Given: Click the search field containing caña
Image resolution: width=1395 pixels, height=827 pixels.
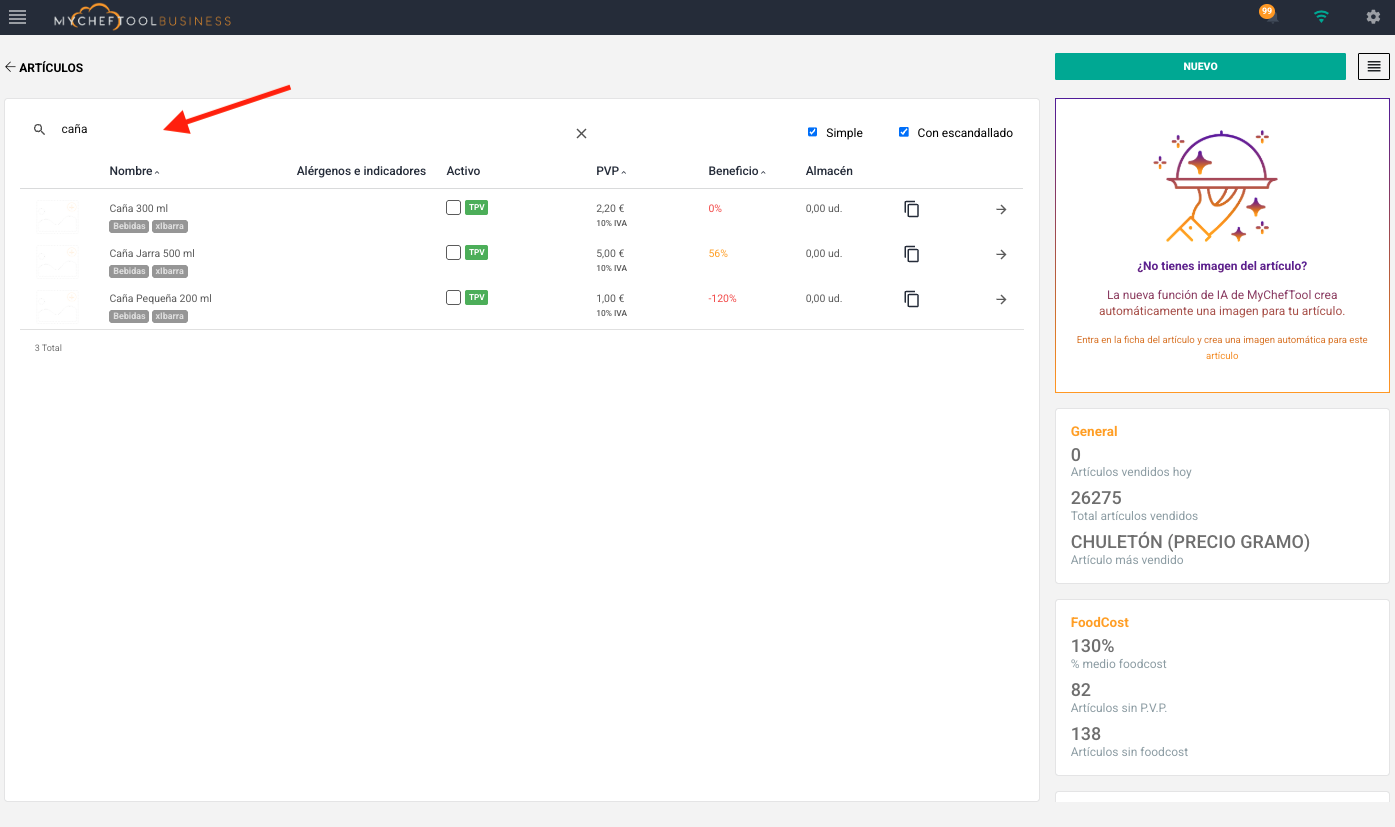Looking at the screenshot, I should point(300,130).
